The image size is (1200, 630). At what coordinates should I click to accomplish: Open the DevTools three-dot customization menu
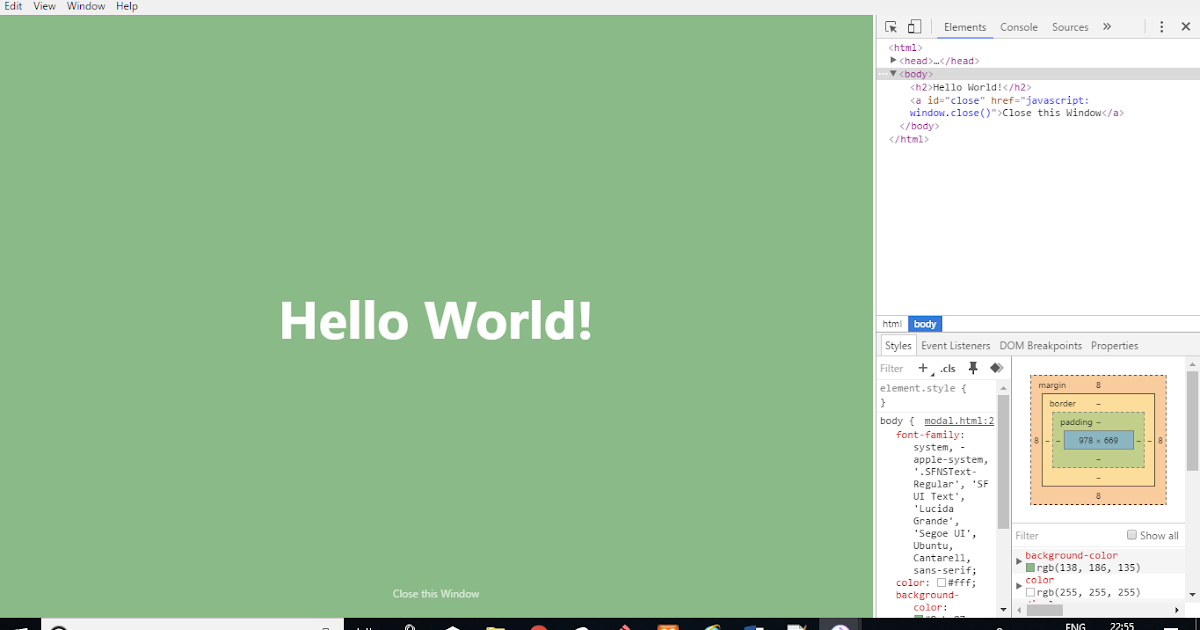1161,26
